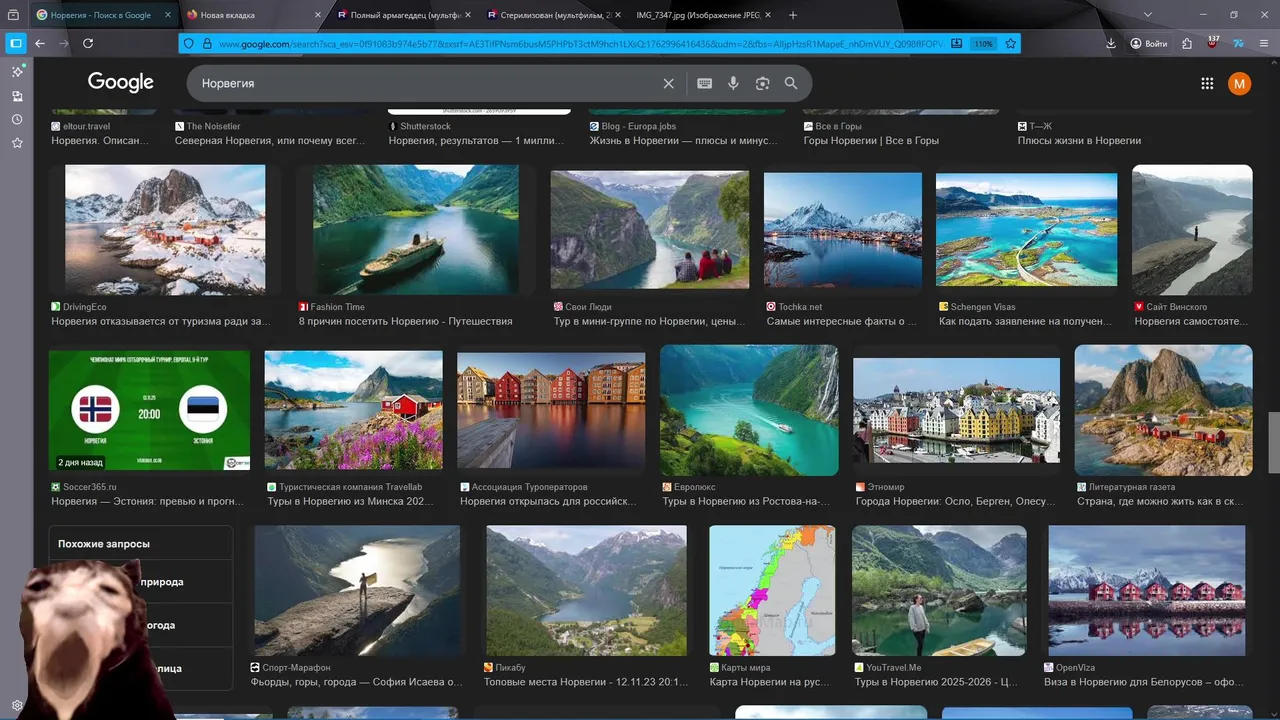Open link 'Города Норвегии: Осло, Берген, Олесу…'

click(955, 502)
